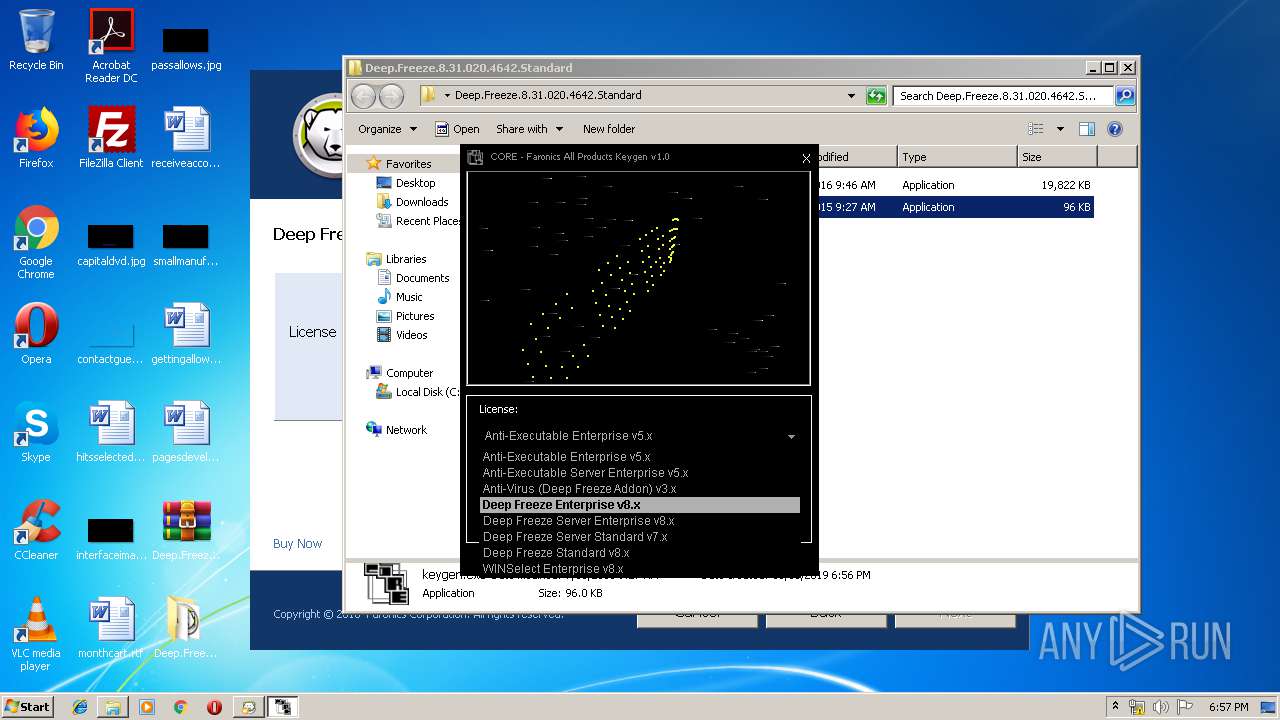Open the Deep.Free folder icon on desktop

click(x=186, y=628)
